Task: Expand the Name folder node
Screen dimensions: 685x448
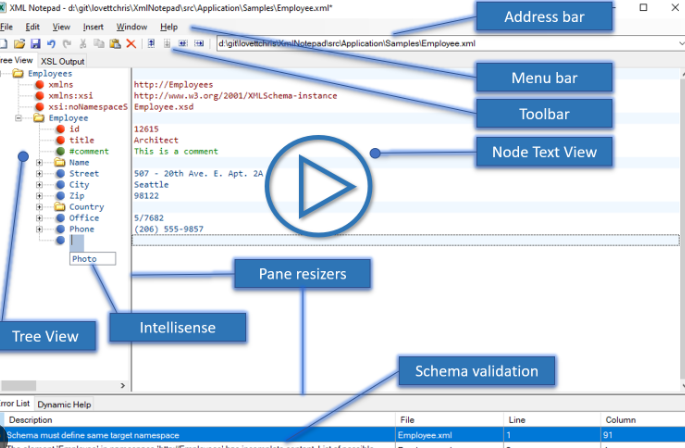Action: coord(39,162)
